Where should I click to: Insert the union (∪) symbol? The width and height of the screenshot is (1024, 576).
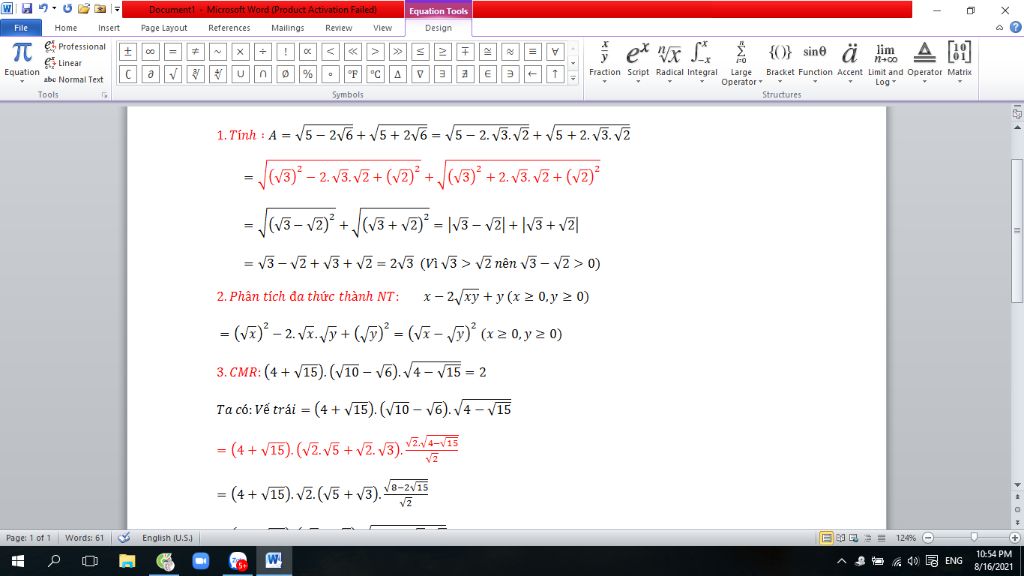(240, 74)
